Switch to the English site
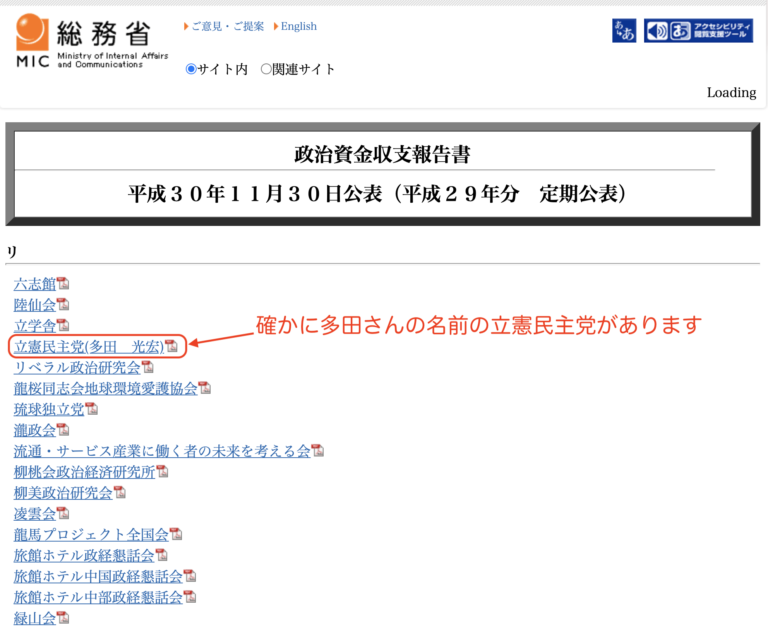Viewport: 768px width, 629px height. coord(298,26)
